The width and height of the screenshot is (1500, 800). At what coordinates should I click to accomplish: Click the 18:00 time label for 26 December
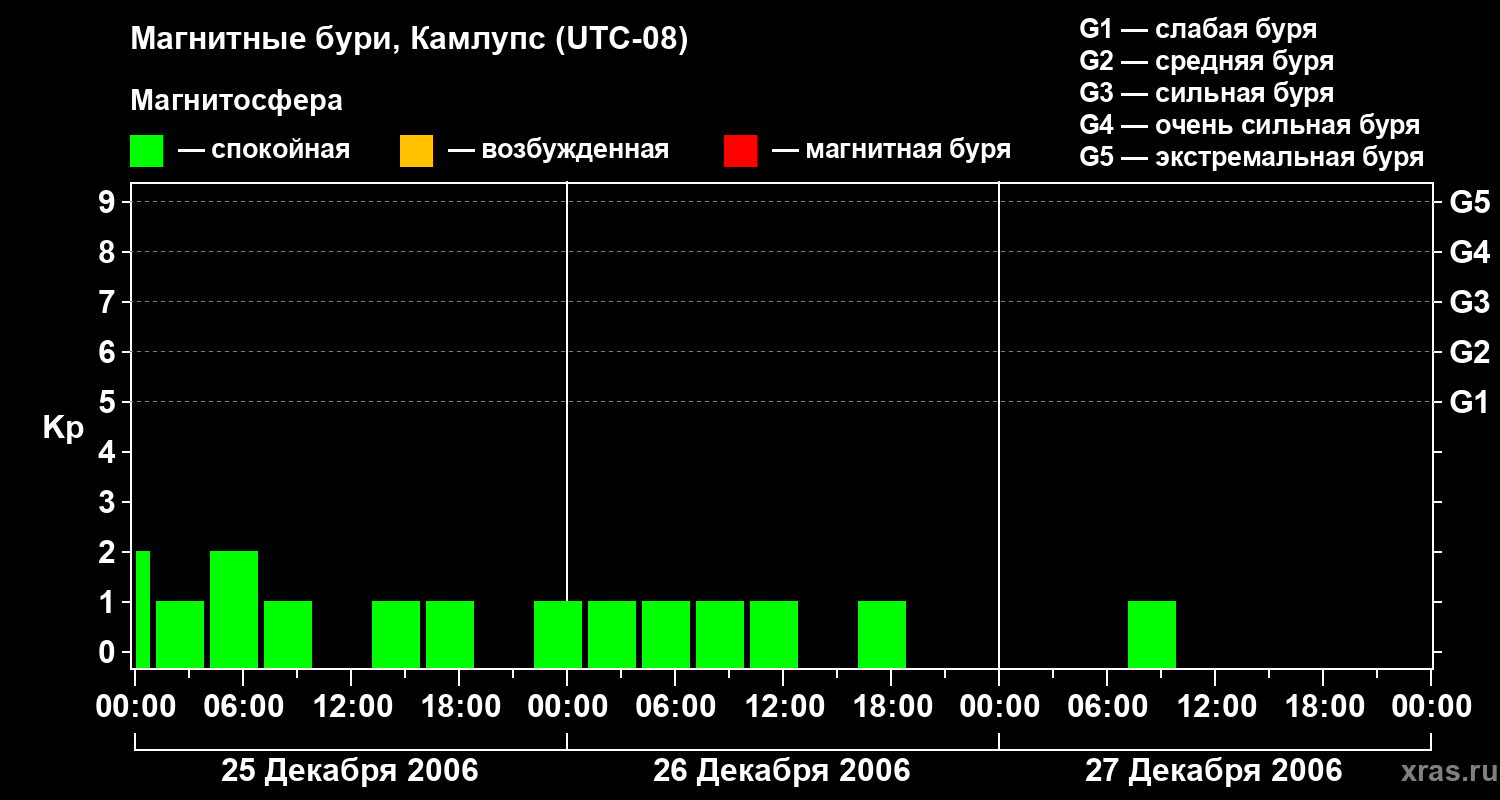coord(891,707)
